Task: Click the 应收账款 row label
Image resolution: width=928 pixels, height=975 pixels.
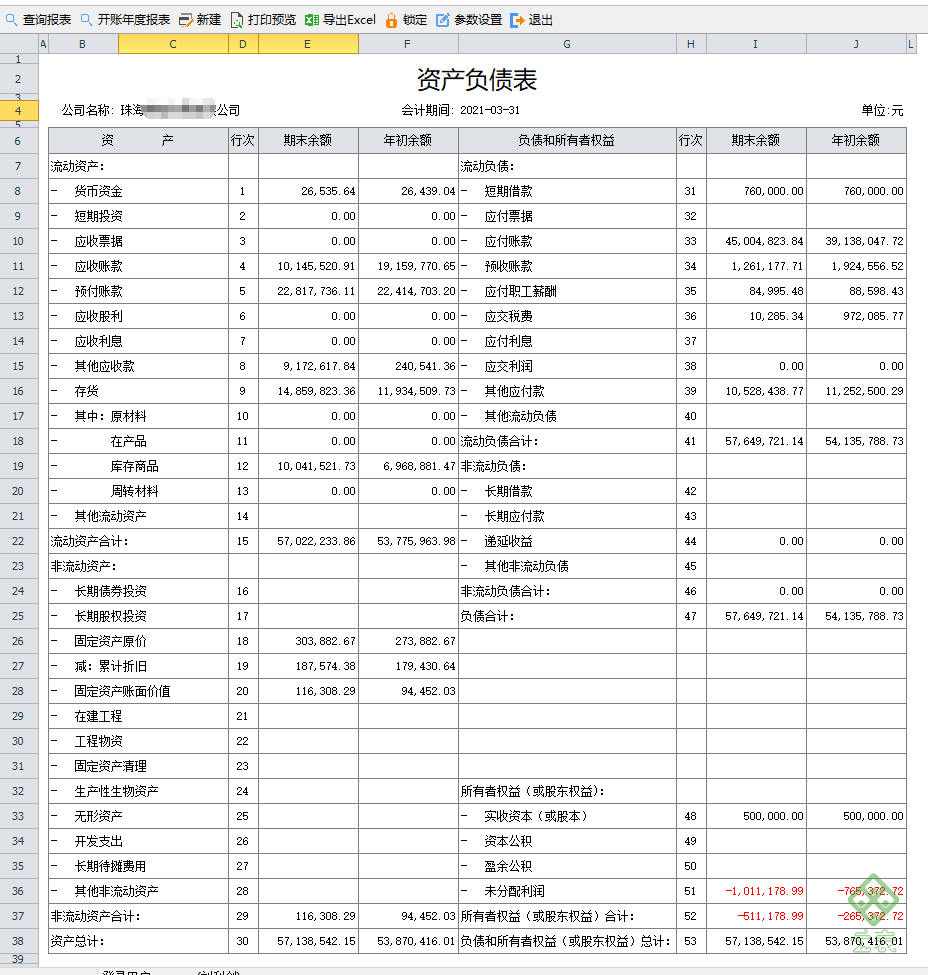Action: pyautogui.click(x=98, y=266)
